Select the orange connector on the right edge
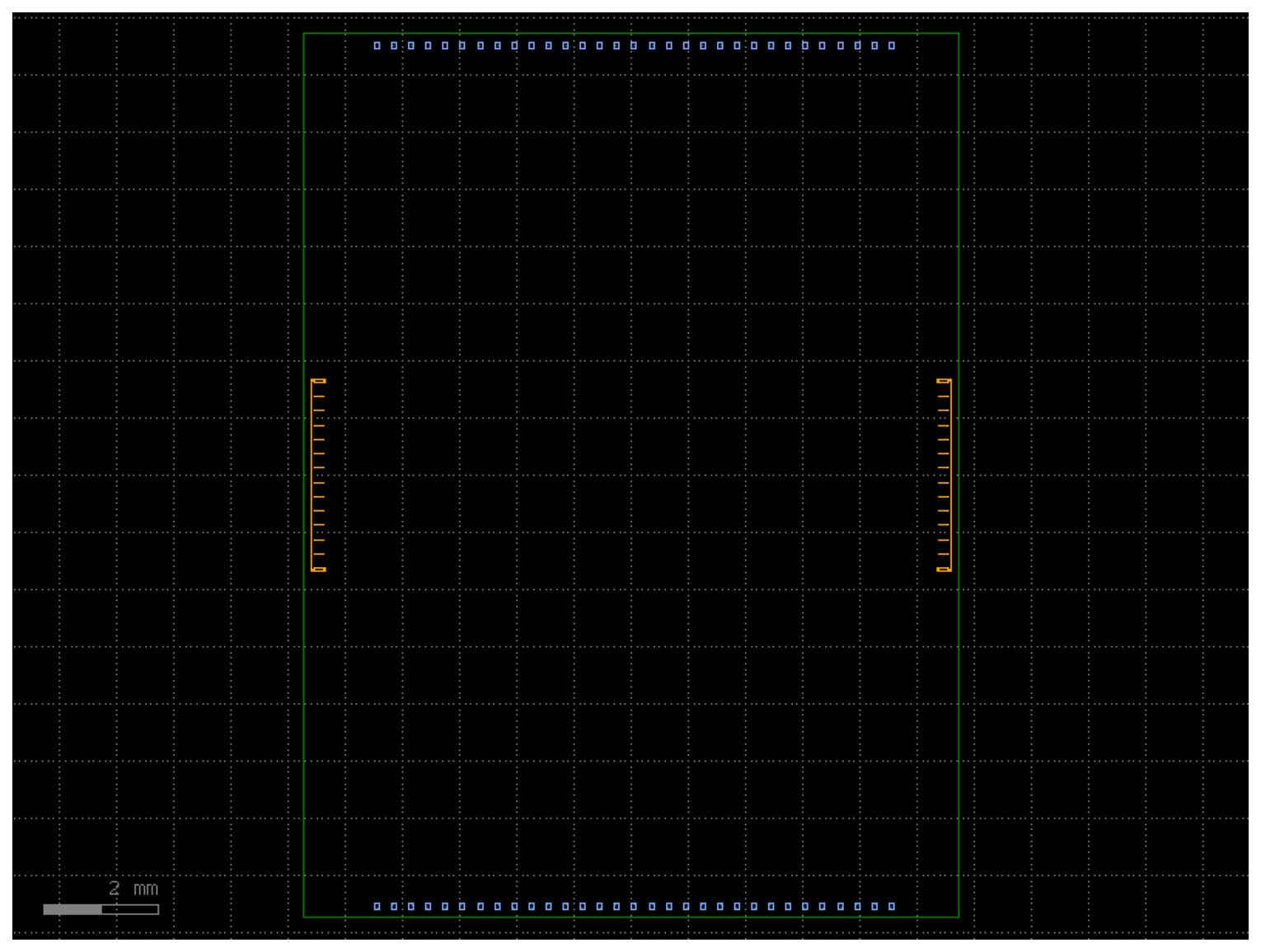This screenshot has height=952, width=1261. coord(945,475)
